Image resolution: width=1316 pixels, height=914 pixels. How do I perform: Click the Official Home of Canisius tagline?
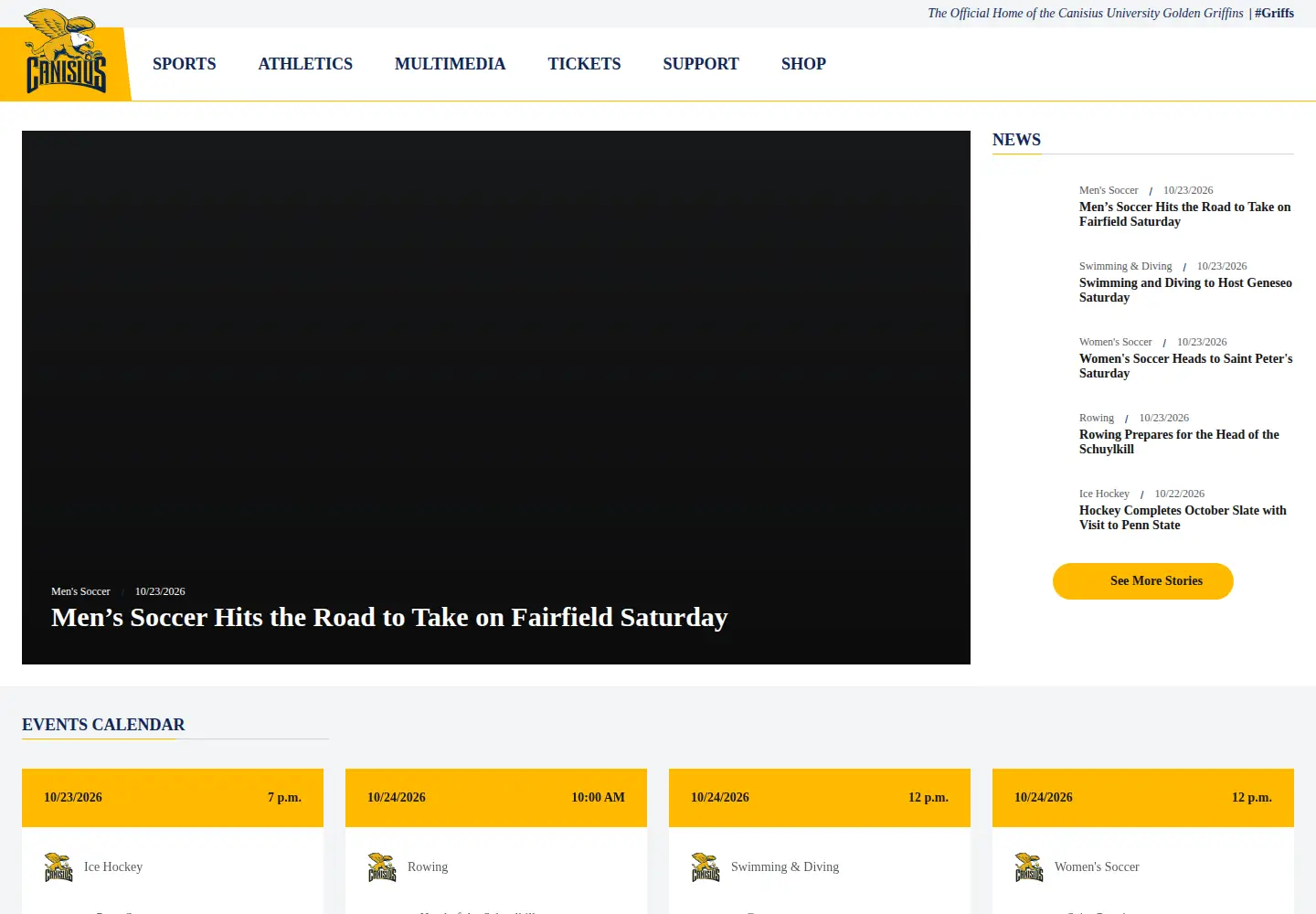tap(1086, 13)
